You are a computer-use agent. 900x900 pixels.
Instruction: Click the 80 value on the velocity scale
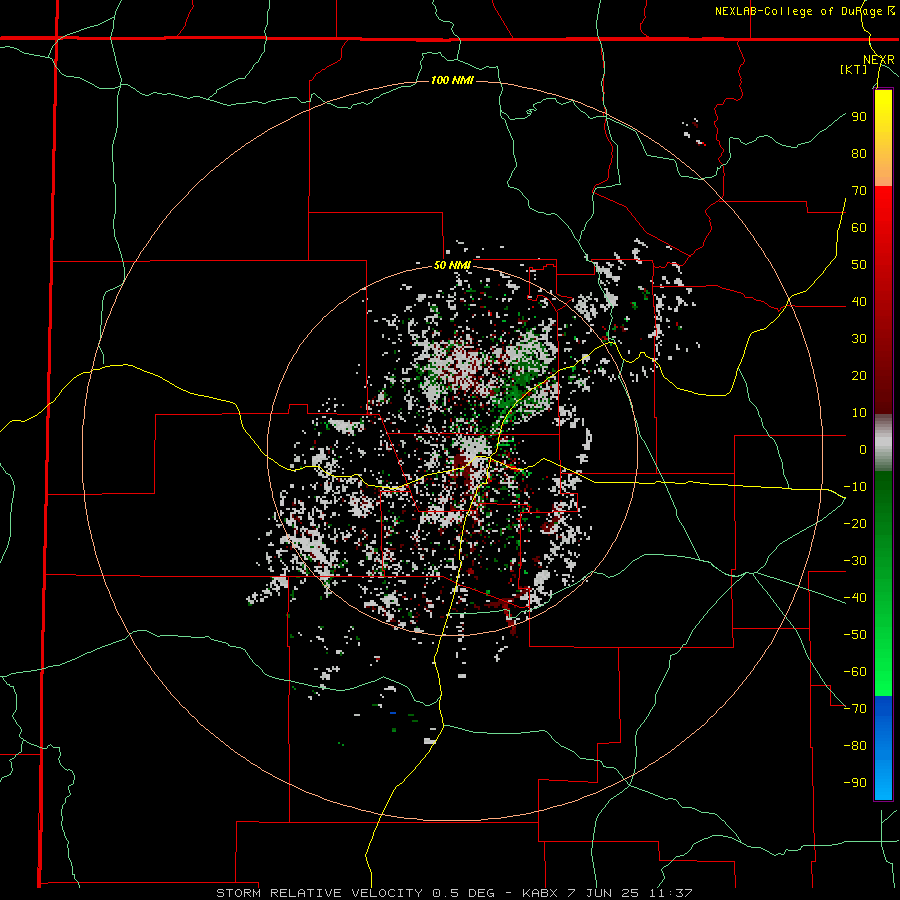(859, 154)
